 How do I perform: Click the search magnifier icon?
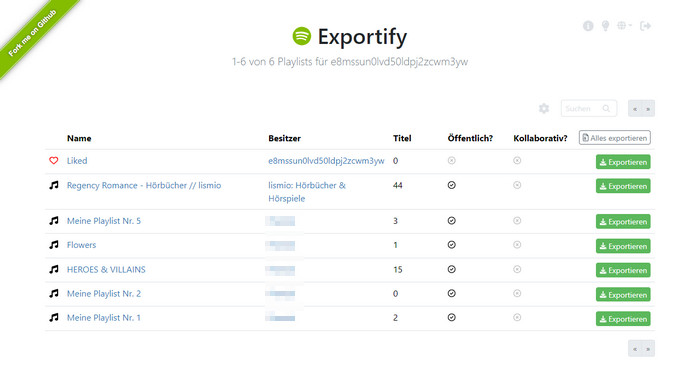(x=606, y=108)
